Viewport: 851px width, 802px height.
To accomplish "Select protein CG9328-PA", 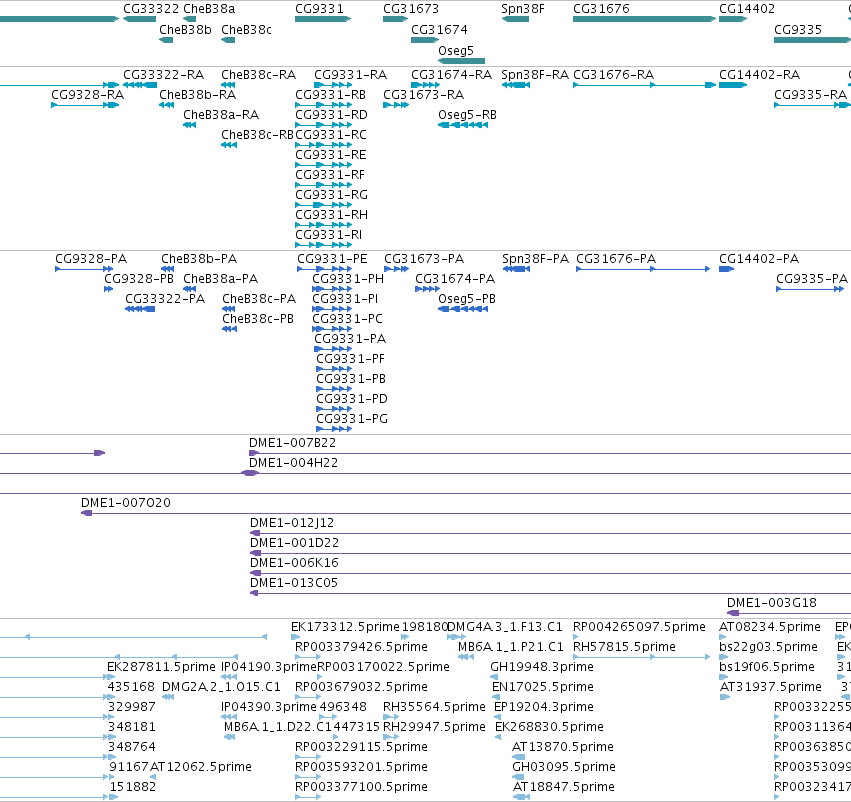I will point(91,259).
